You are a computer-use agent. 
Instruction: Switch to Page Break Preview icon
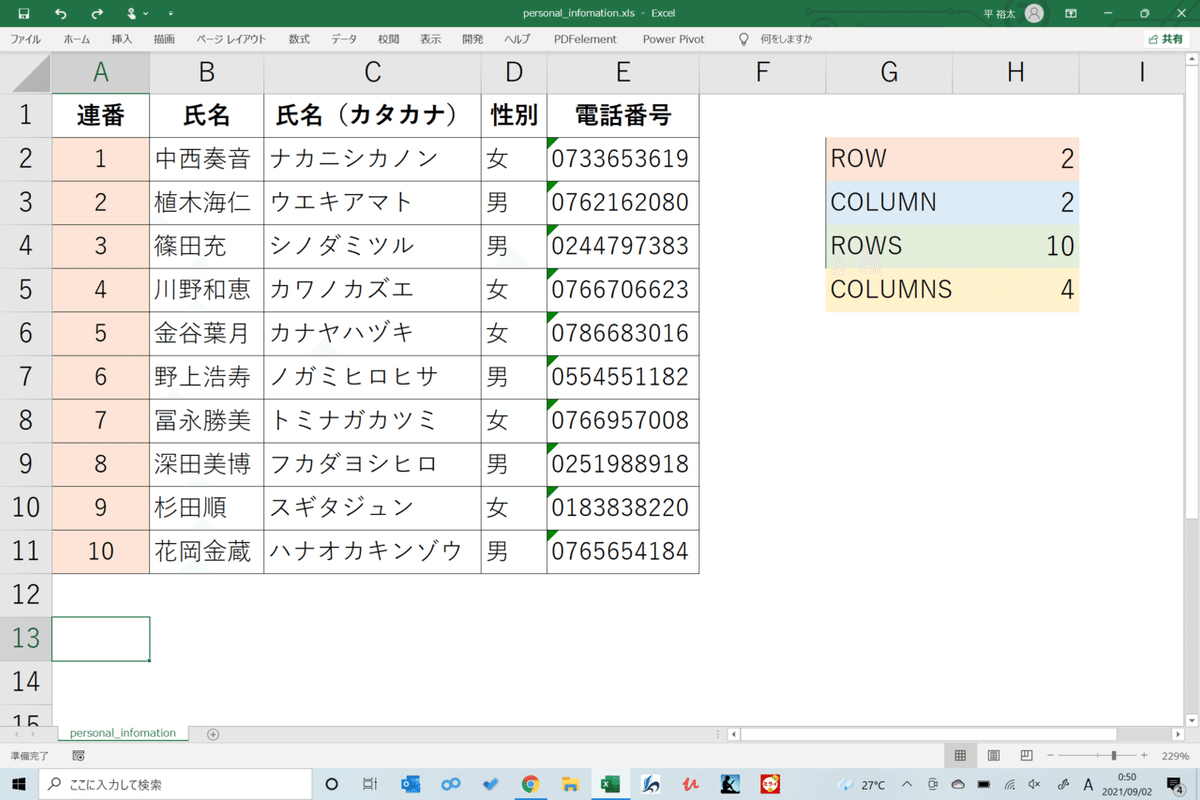click(1026, 756)
